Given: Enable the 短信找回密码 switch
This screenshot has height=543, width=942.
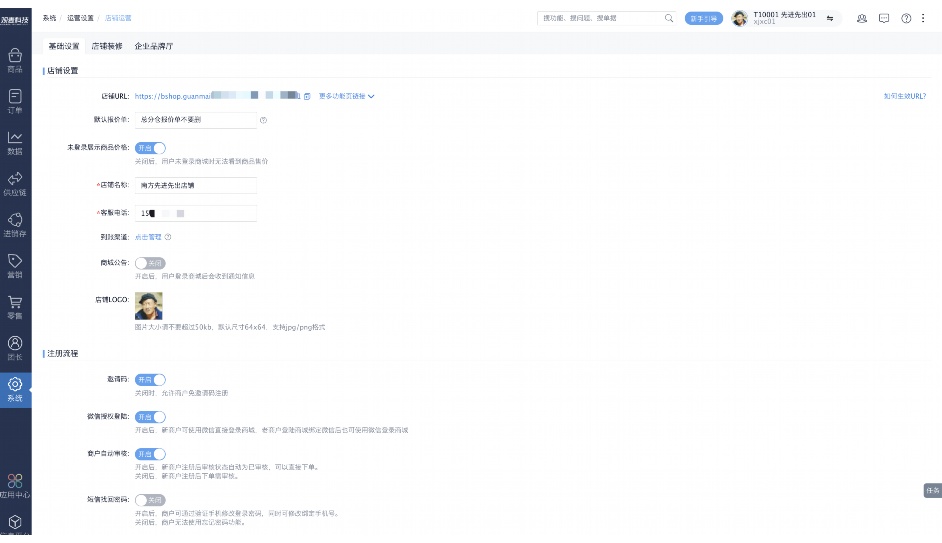Looking at the screenshot, I should [150, 499].
